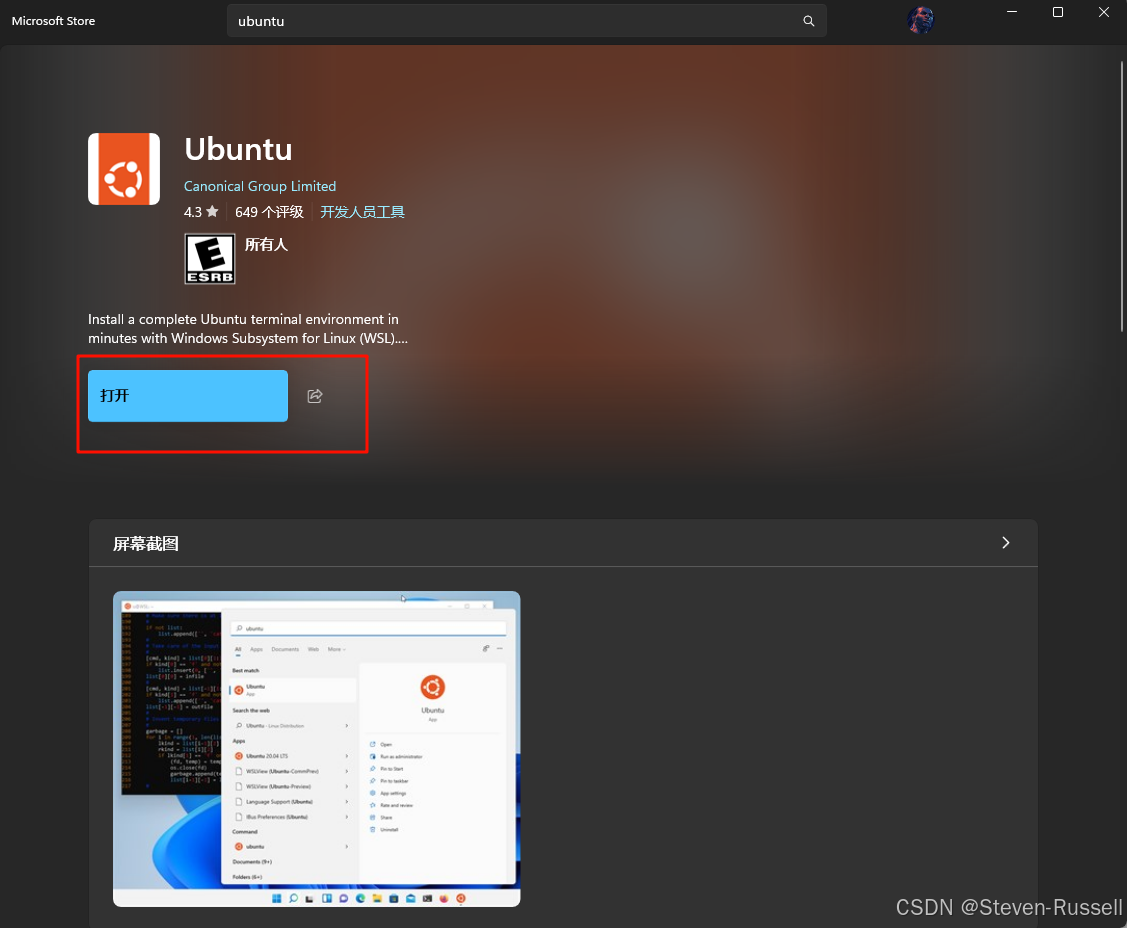Viewport: 1127px width, 928px height.
Task: Click the Microsoft Store title text
Action: tap(53, 21)
